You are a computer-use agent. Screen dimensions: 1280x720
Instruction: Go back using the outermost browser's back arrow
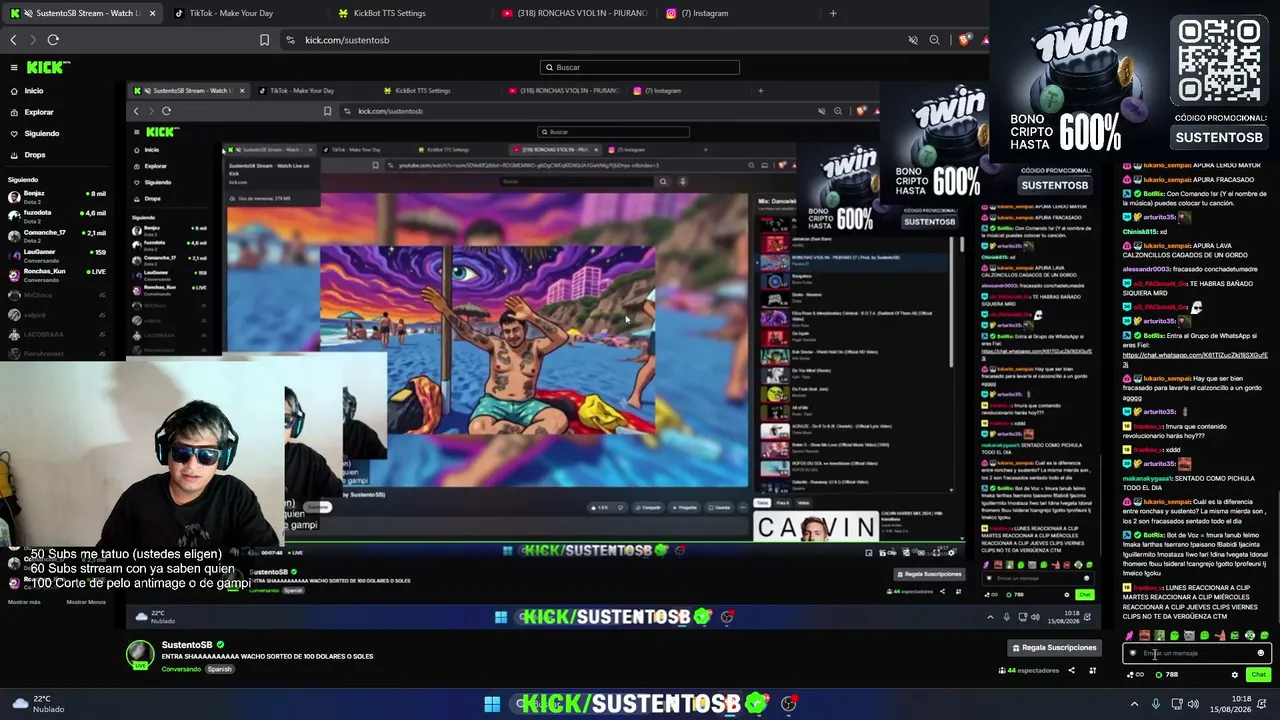click(x=13, y=40)
